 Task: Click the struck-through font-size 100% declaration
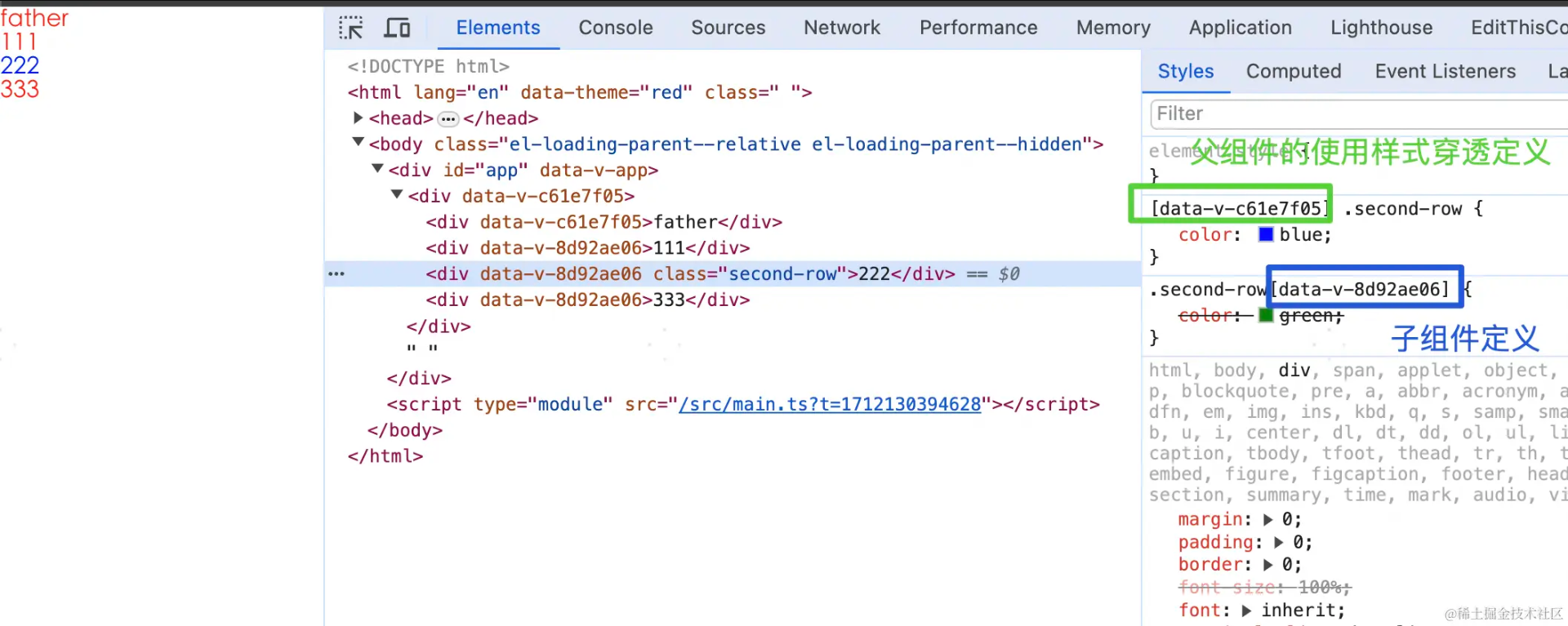(x=1264, y=588)
